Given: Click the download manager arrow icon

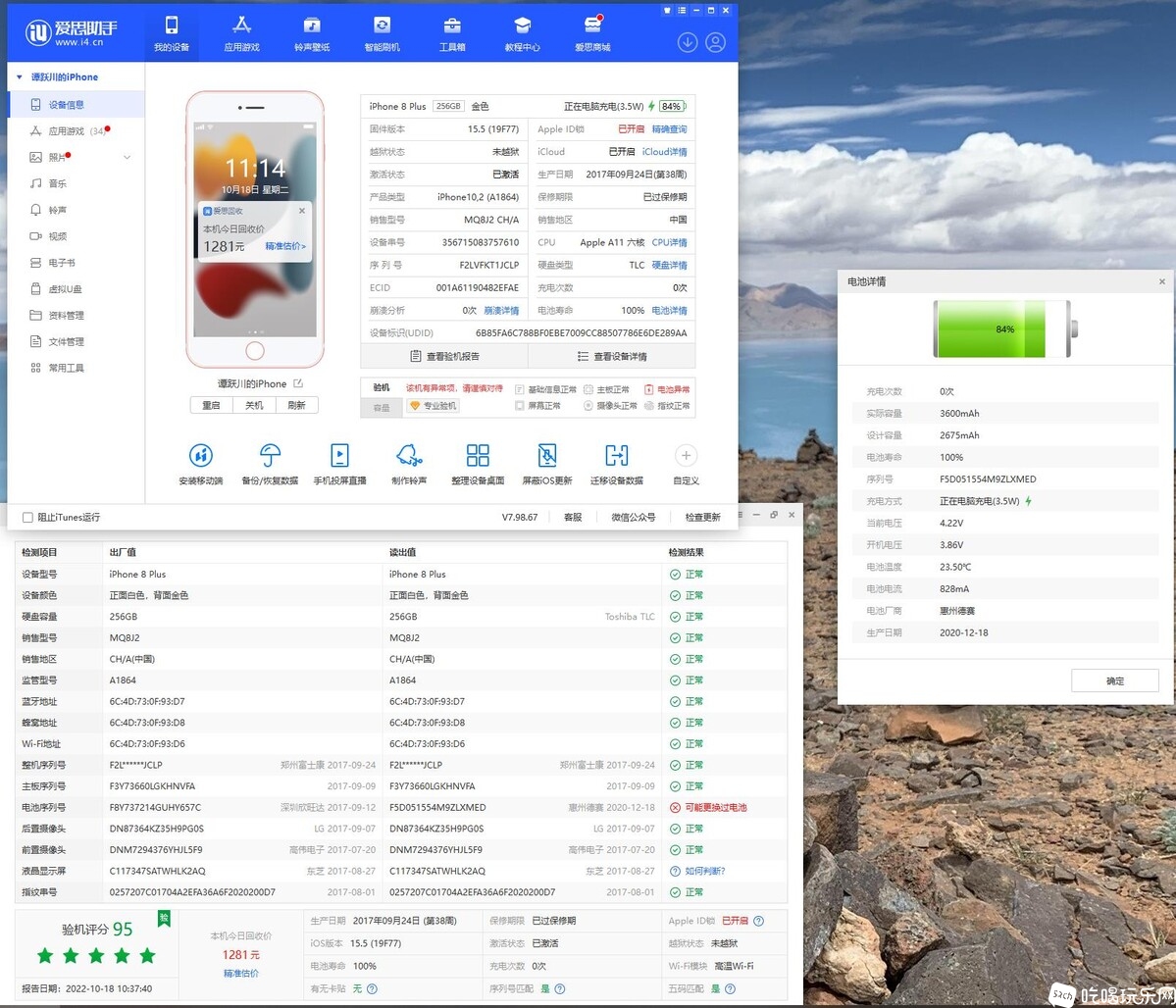Looking at the screenshot, I should 687,42.
